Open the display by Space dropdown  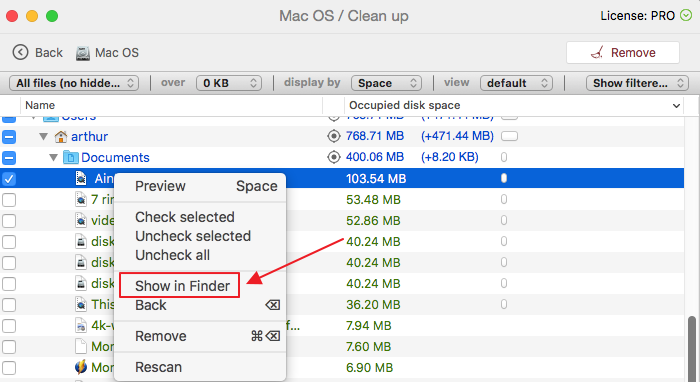387,83
